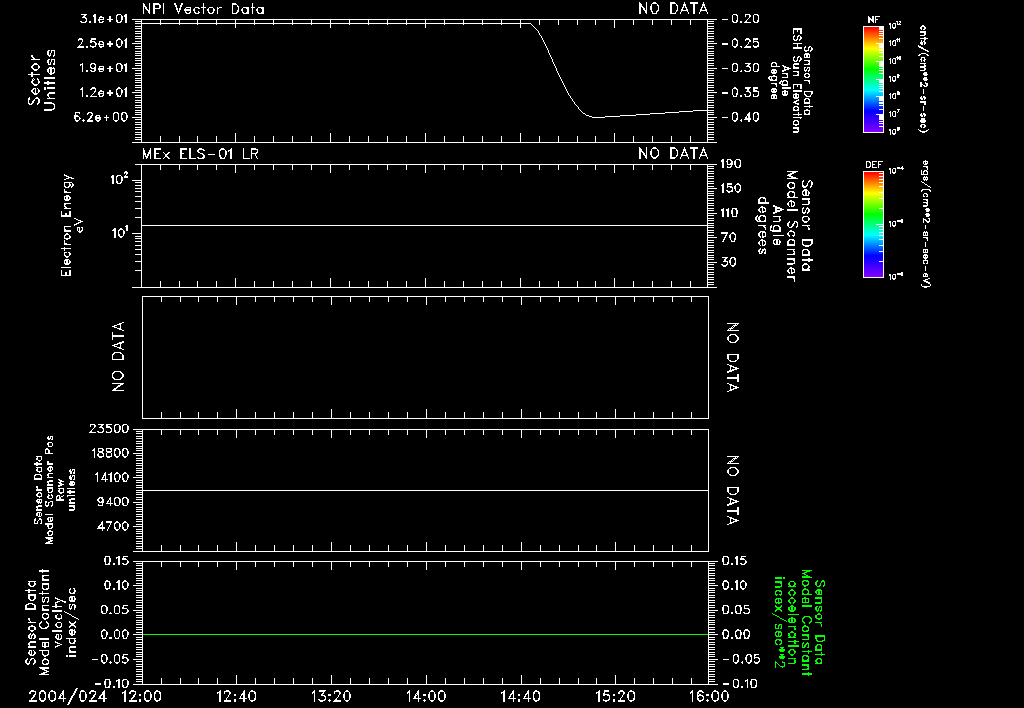This screenshot has height=708, width=1024.
Task: Click the '12:00' time axis label
Action: coord(142,696)
